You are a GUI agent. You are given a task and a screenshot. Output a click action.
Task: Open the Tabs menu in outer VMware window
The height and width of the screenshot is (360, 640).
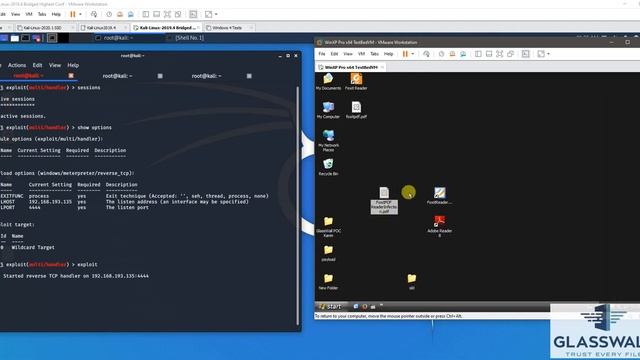[x=42, y=14]
